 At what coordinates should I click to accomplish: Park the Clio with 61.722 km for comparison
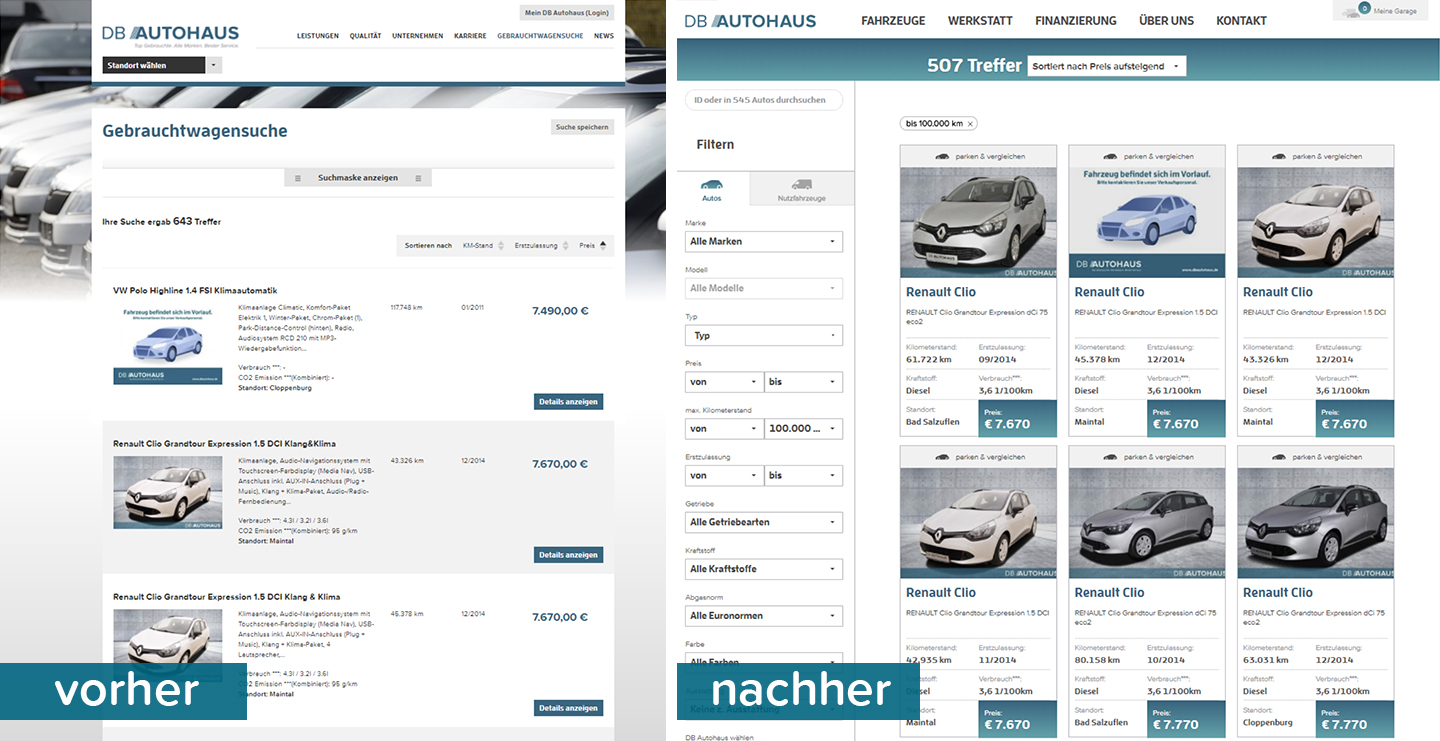pyautogui.click(x=978, y=156)
